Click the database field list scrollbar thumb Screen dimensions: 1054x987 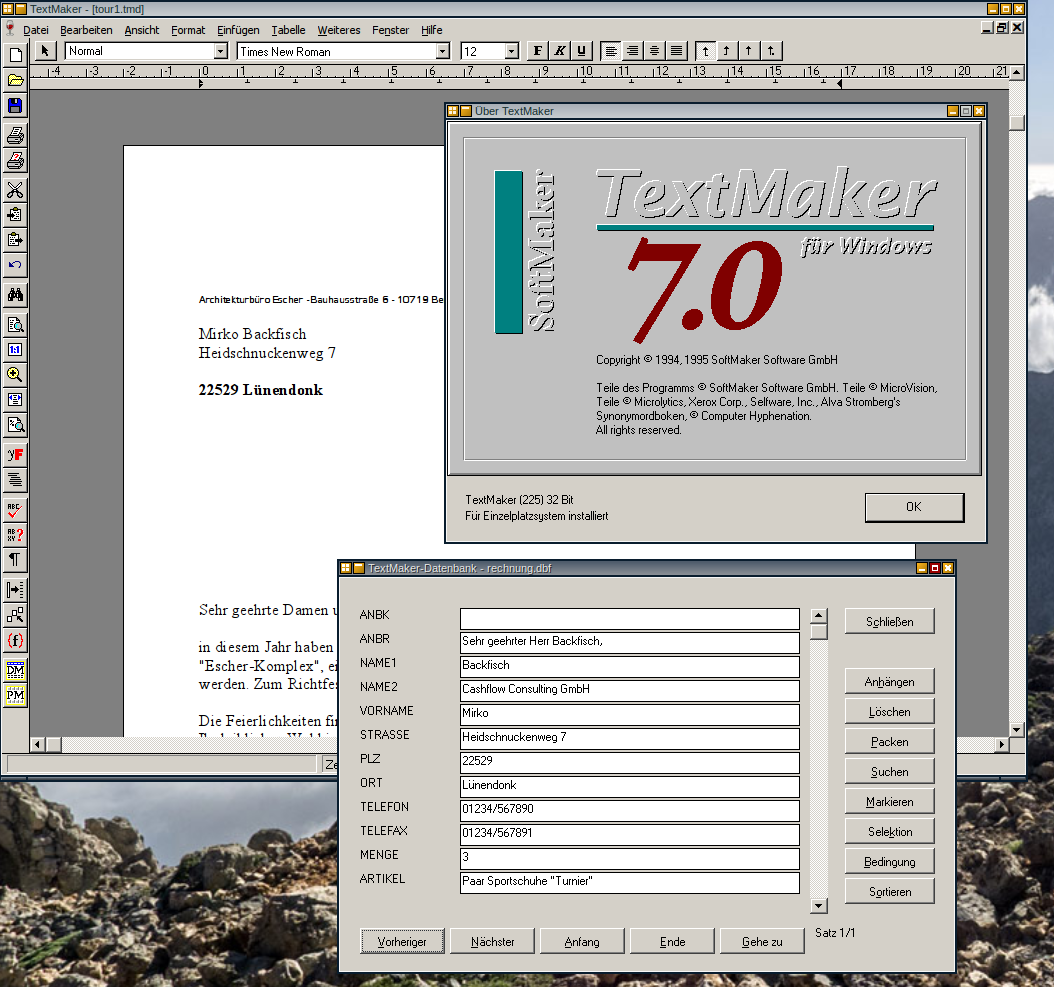pyautogui.click(x=819, y=632)
